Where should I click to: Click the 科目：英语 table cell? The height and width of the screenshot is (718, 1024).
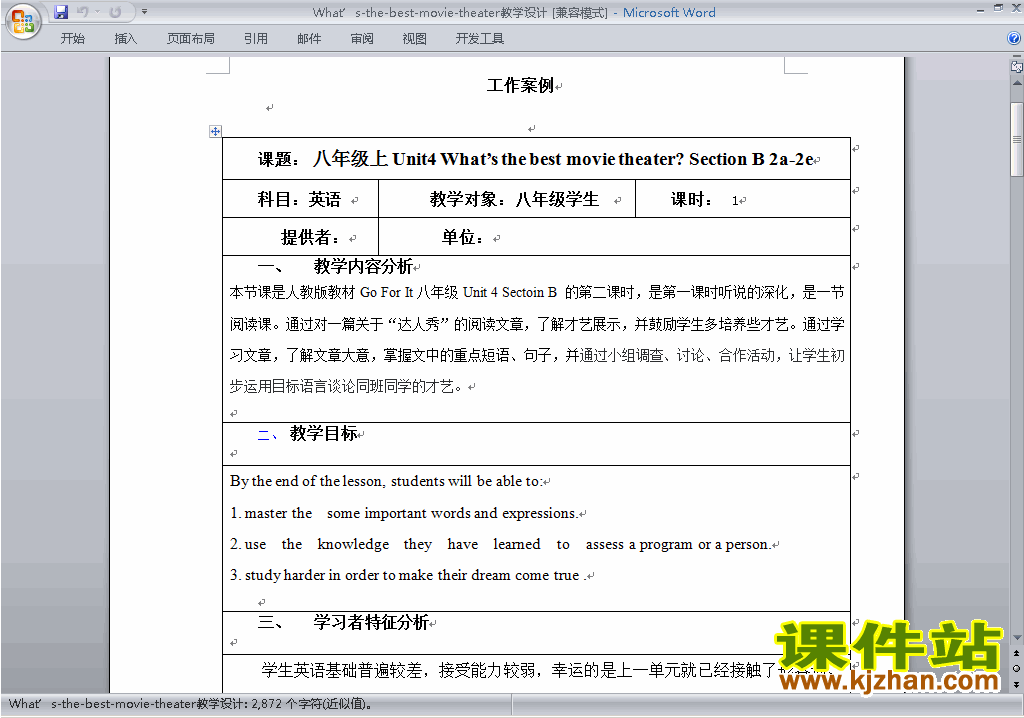pyautogui.click(x=300, y=199)
